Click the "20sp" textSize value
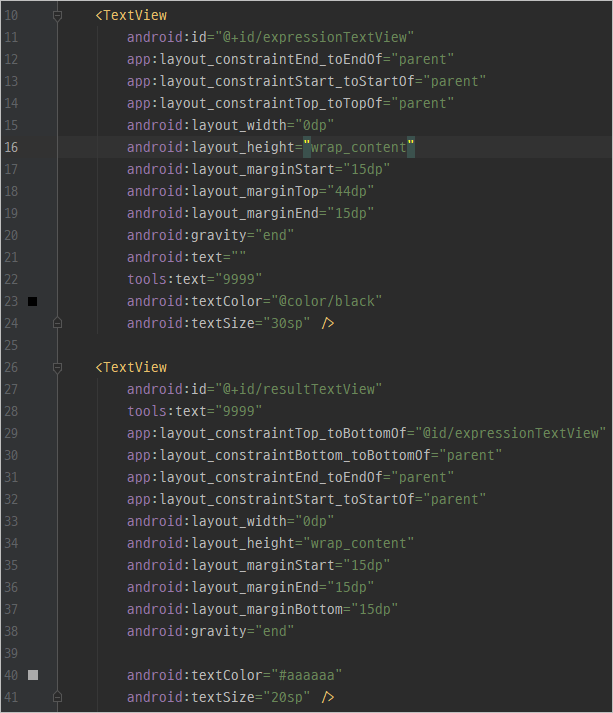Viewport: 613px width, 713px height. 287,697
